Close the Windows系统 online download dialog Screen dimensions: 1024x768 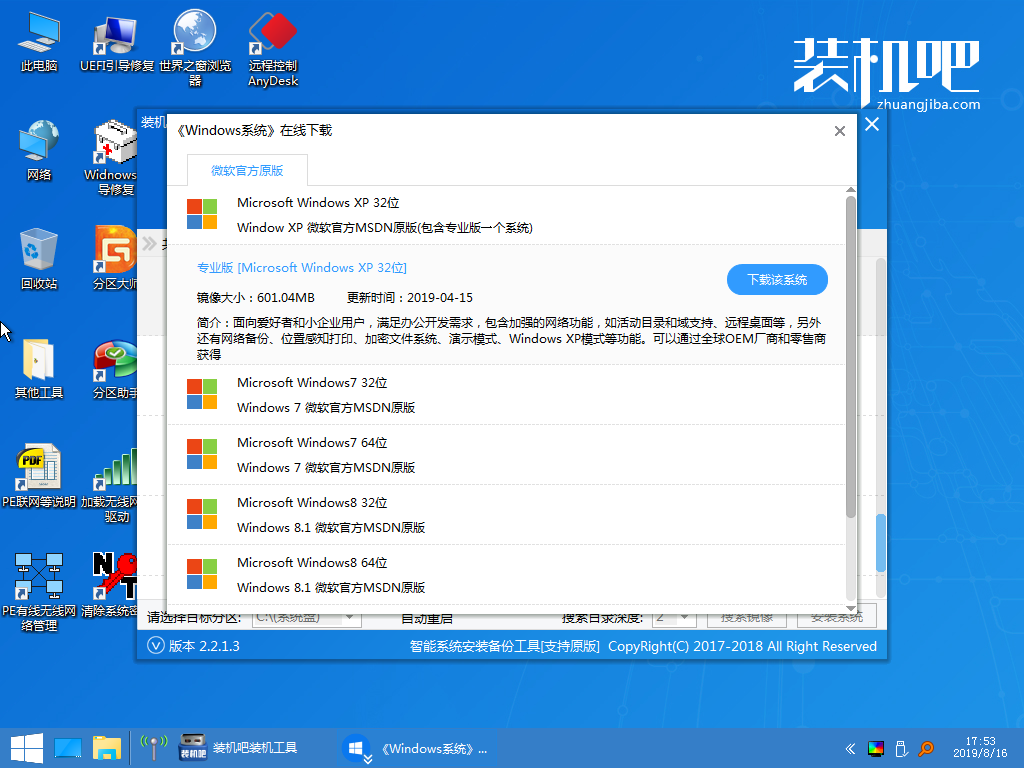point(840,131)
